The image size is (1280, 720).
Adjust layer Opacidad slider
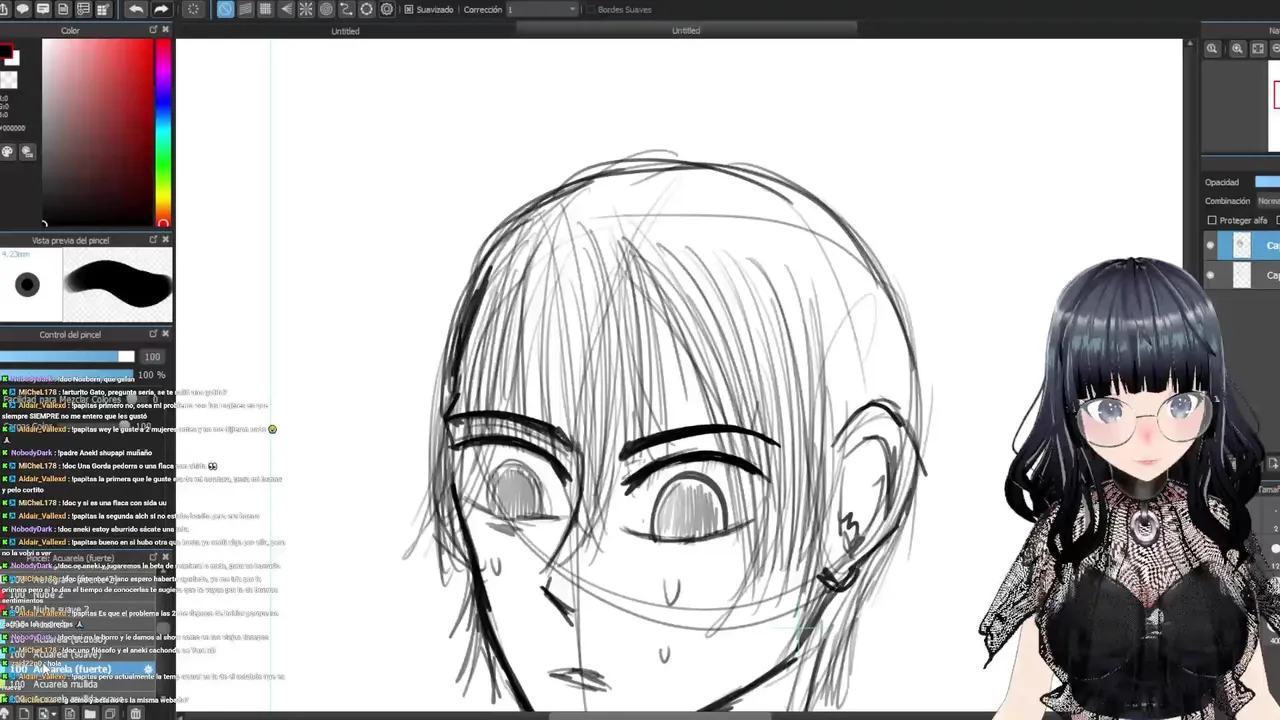coord(1267,182)
